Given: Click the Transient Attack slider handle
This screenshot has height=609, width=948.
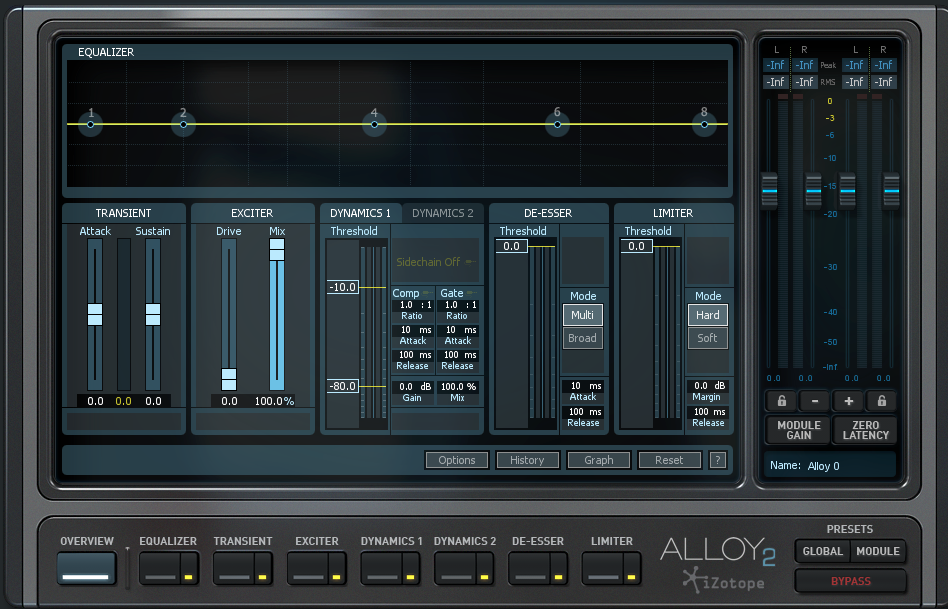Looking at the screenshot, I should click(x=95, y=314).
